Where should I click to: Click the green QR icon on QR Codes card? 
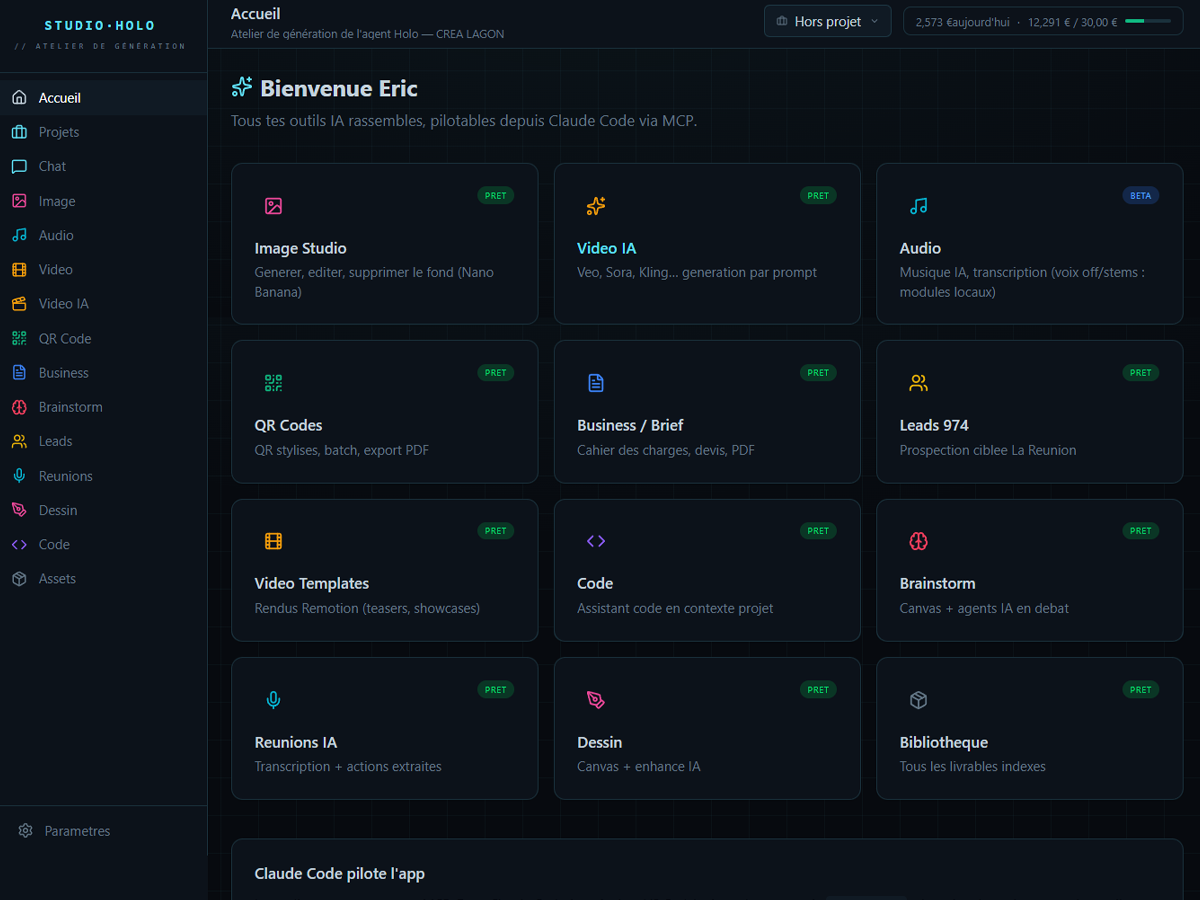click(x=274, y=383)
